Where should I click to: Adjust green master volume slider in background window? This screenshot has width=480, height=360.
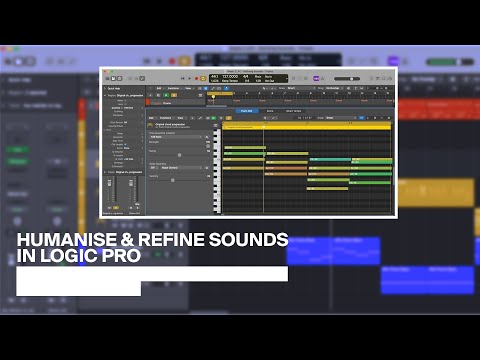tap(450, 62)
